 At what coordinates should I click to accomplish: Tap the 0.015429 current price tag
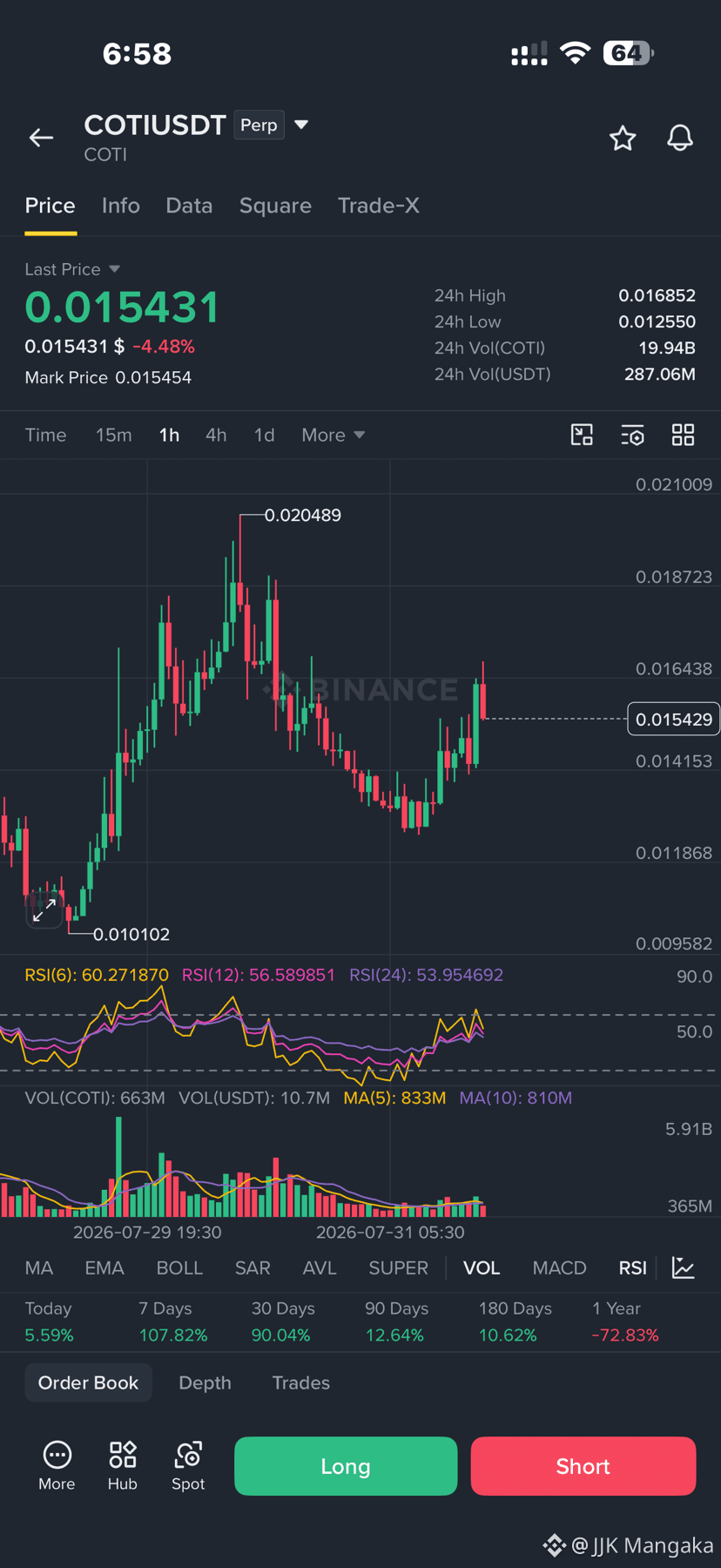(674, 719)
